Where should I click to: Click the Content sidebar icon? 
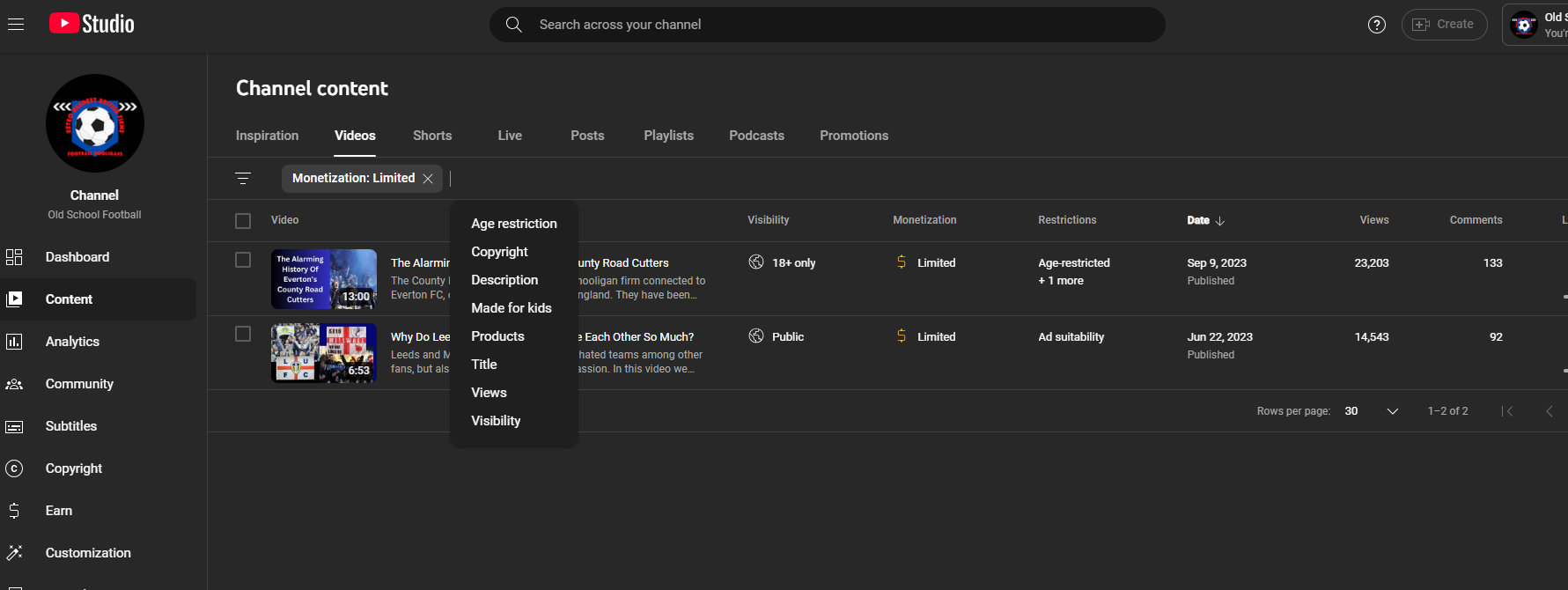14,299
